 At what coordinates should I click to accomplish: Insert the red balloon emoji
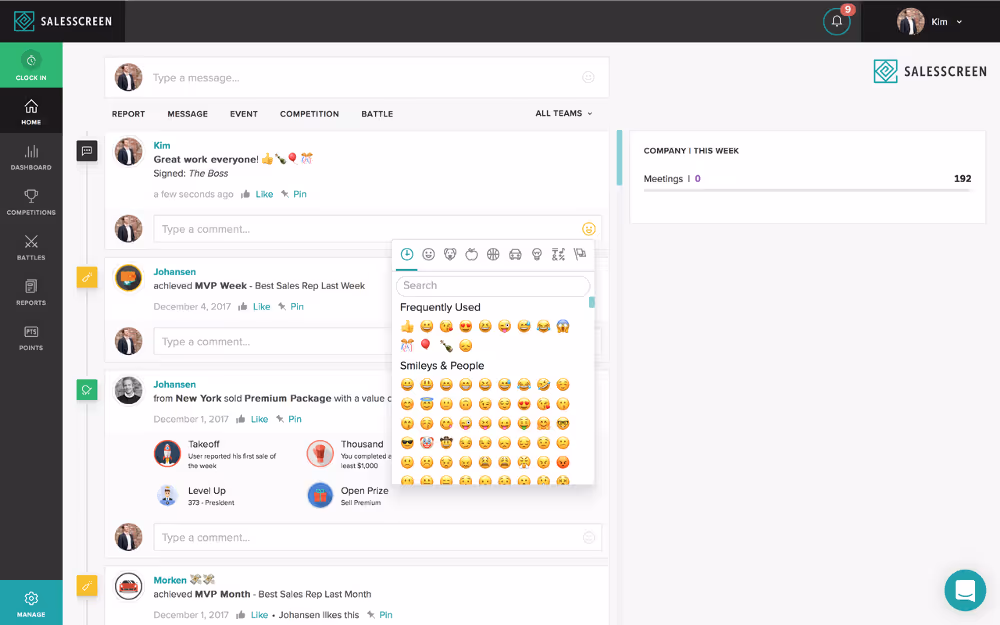tap(426, 346)
